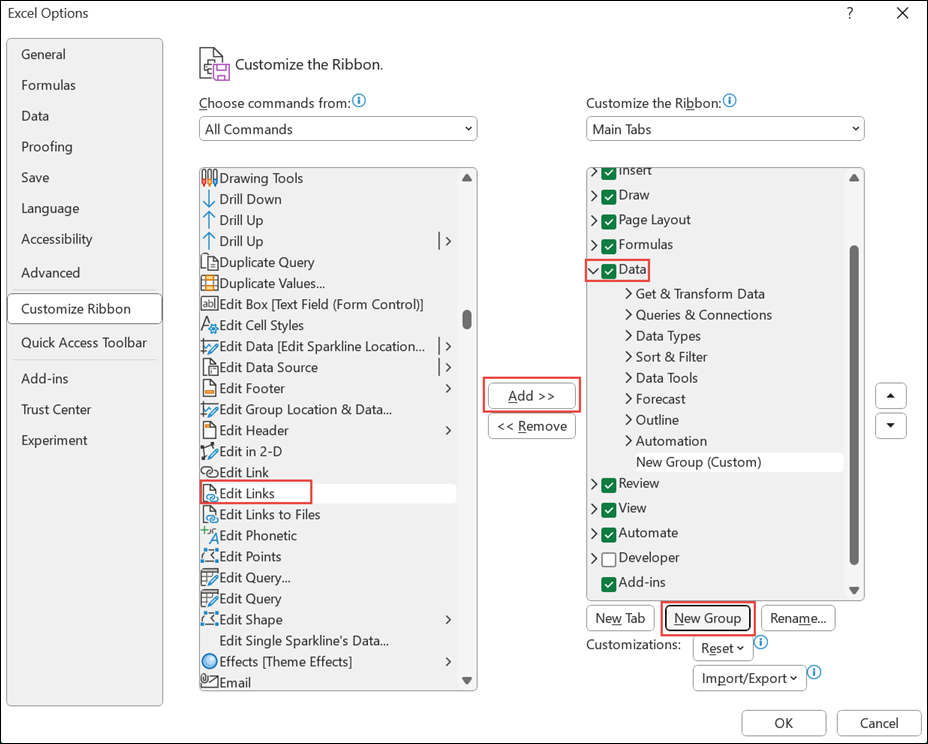Toggle the Review tab checkbox

pyautogui.click(x=608, y=484)
